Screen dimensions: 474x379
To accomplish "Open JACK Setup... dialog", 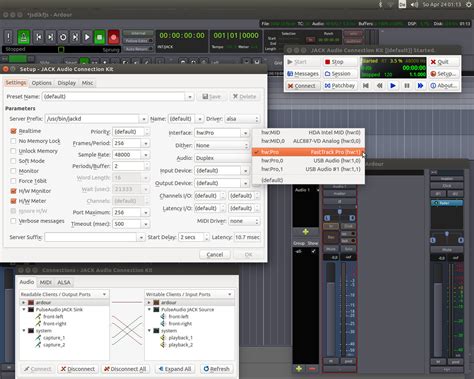I will click(x=444, y=74).
